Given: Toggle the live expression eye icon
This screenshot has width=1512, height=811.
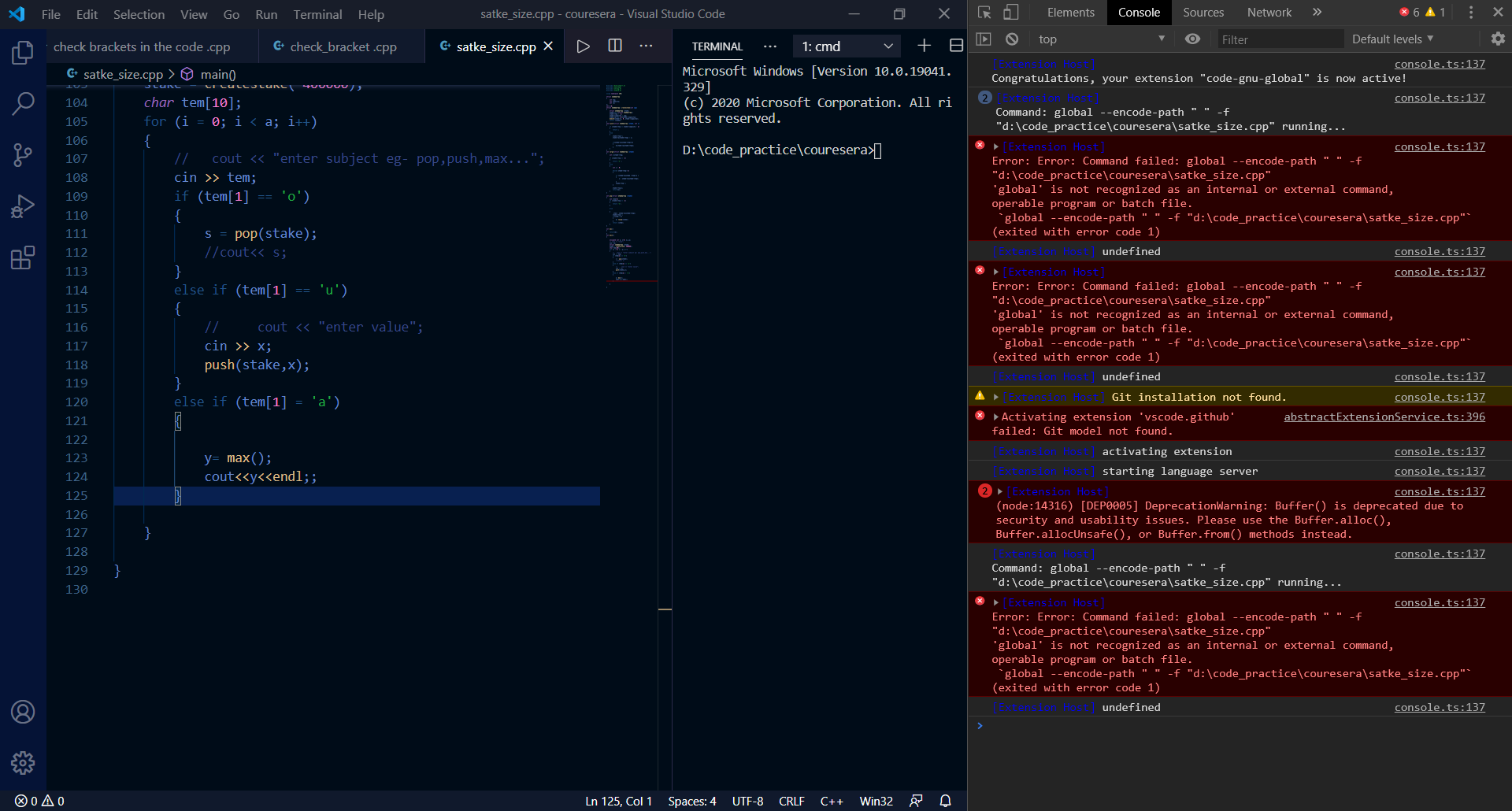Looking at the screenshot, I should (x=1192, y=39).
